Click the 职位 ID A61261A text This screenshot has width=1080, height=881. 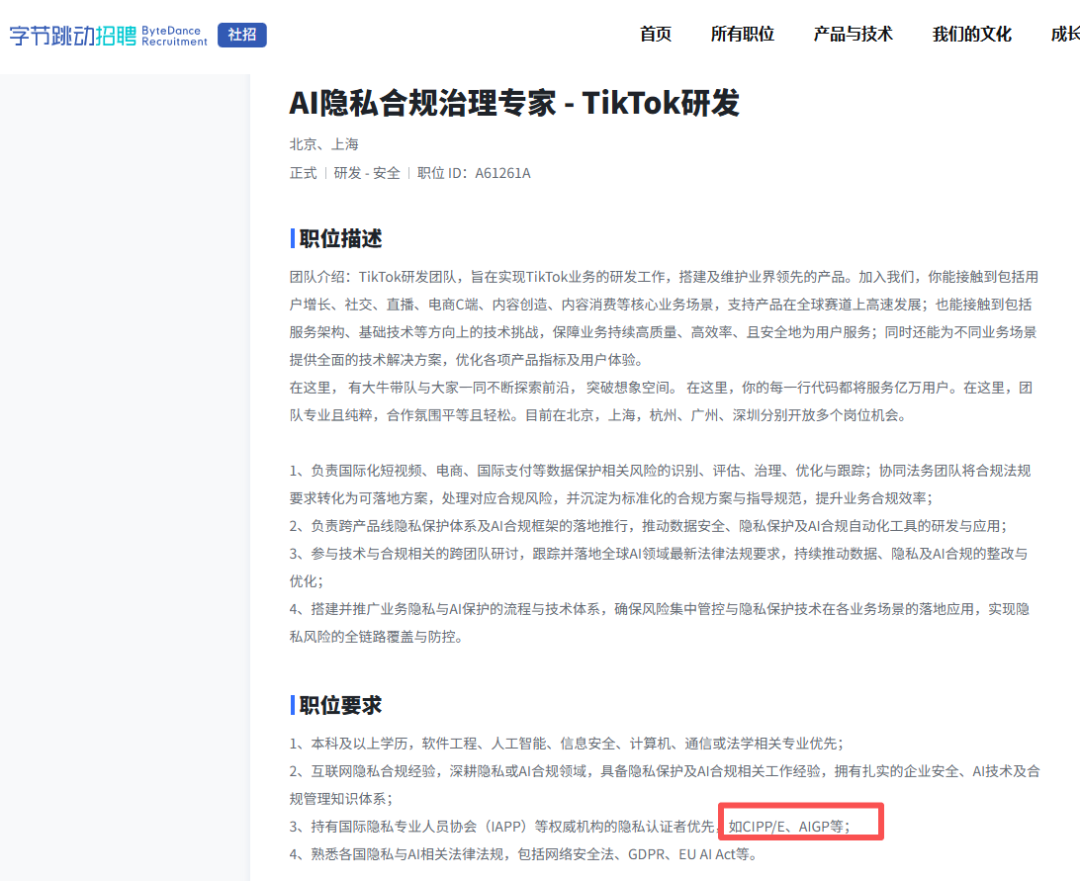coord(474,173)
